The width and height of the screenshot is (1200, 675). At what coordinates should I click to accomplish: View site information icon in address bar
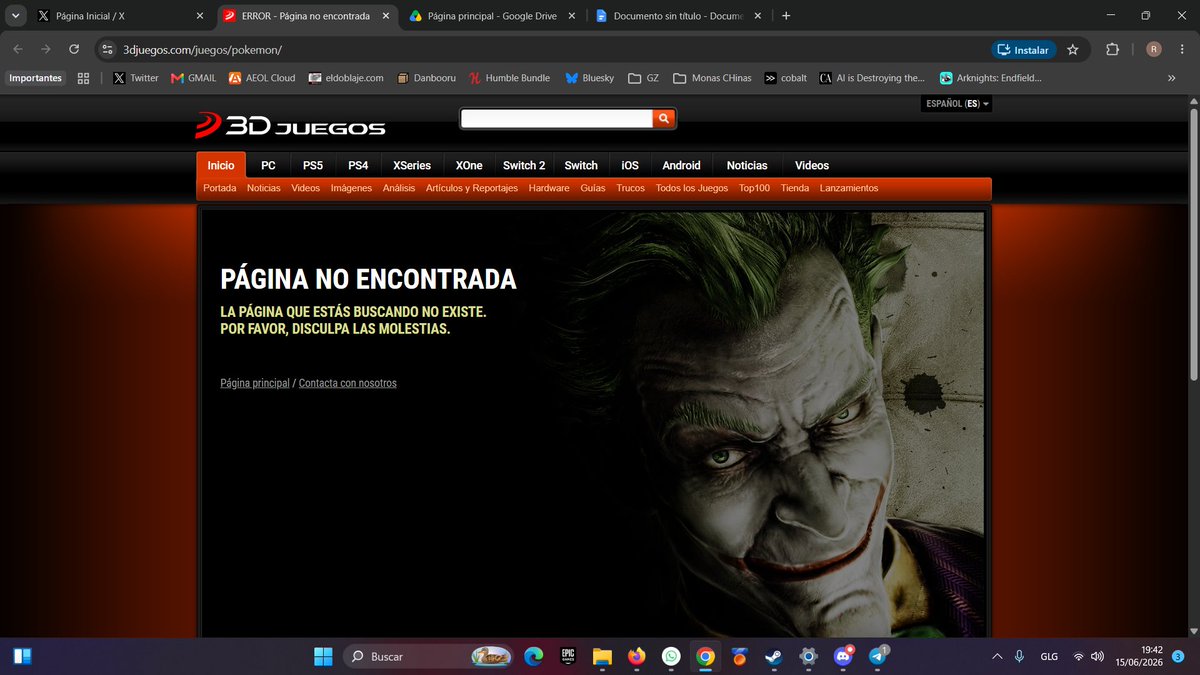click(108, 49)
